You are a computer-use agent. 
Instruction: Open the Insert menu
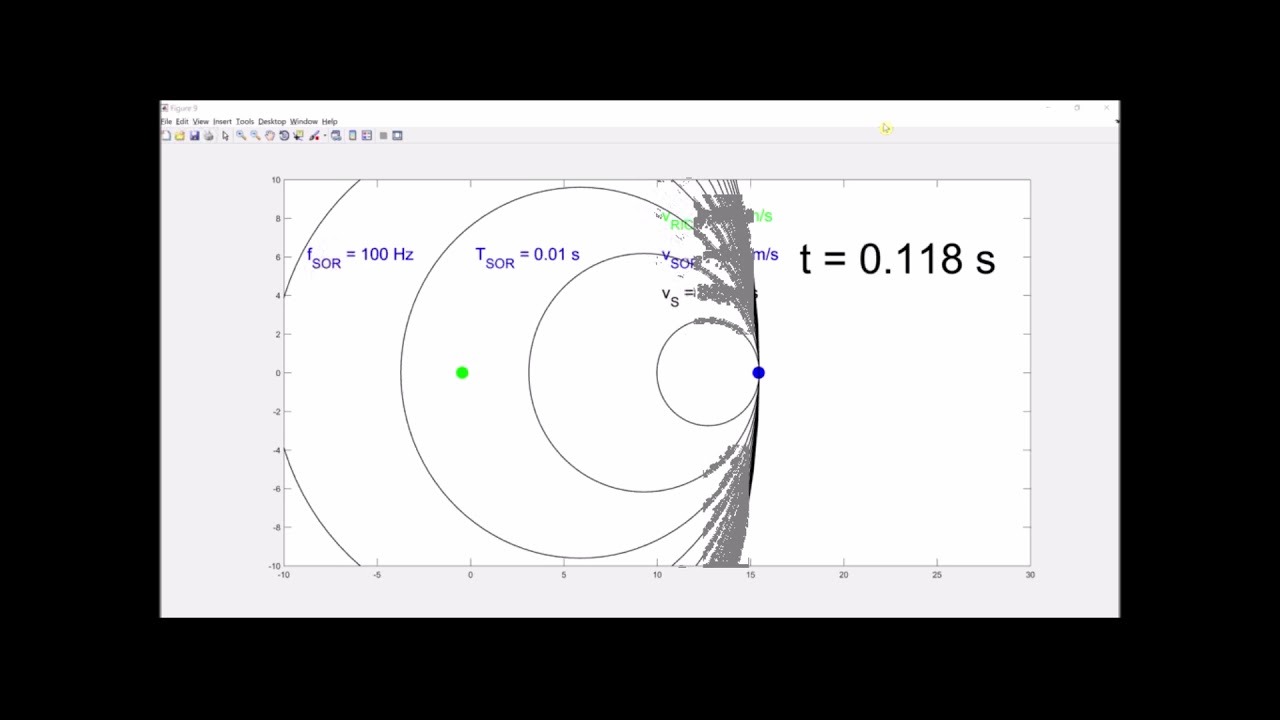pyautogui.click(x=222, y=121)
